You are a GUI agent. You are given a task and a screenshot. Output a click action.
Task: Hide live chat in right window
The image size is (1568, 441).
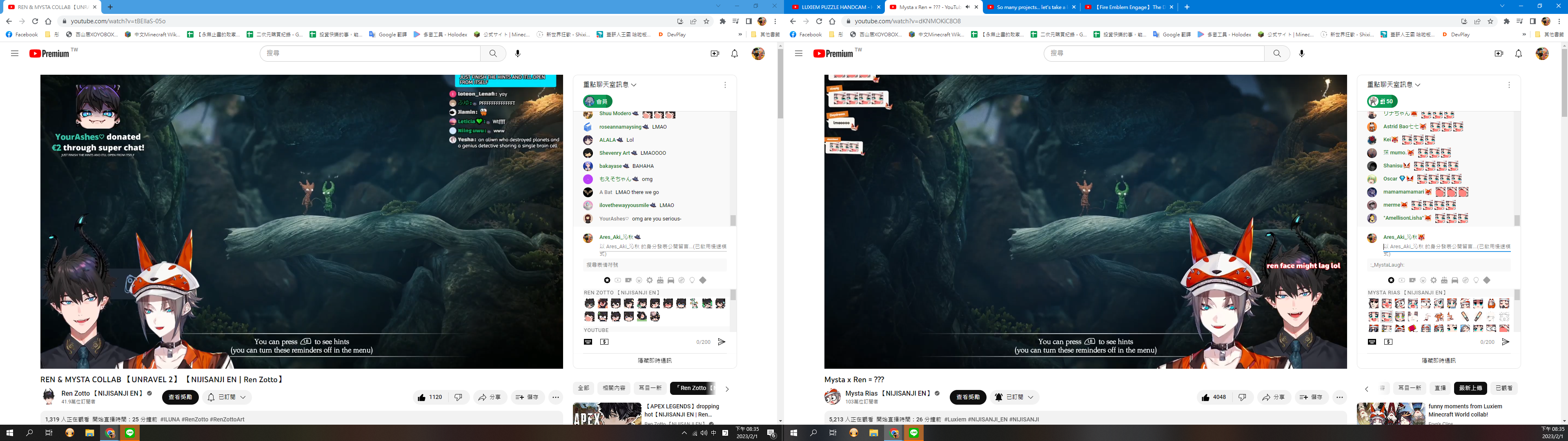[1438, 361]
